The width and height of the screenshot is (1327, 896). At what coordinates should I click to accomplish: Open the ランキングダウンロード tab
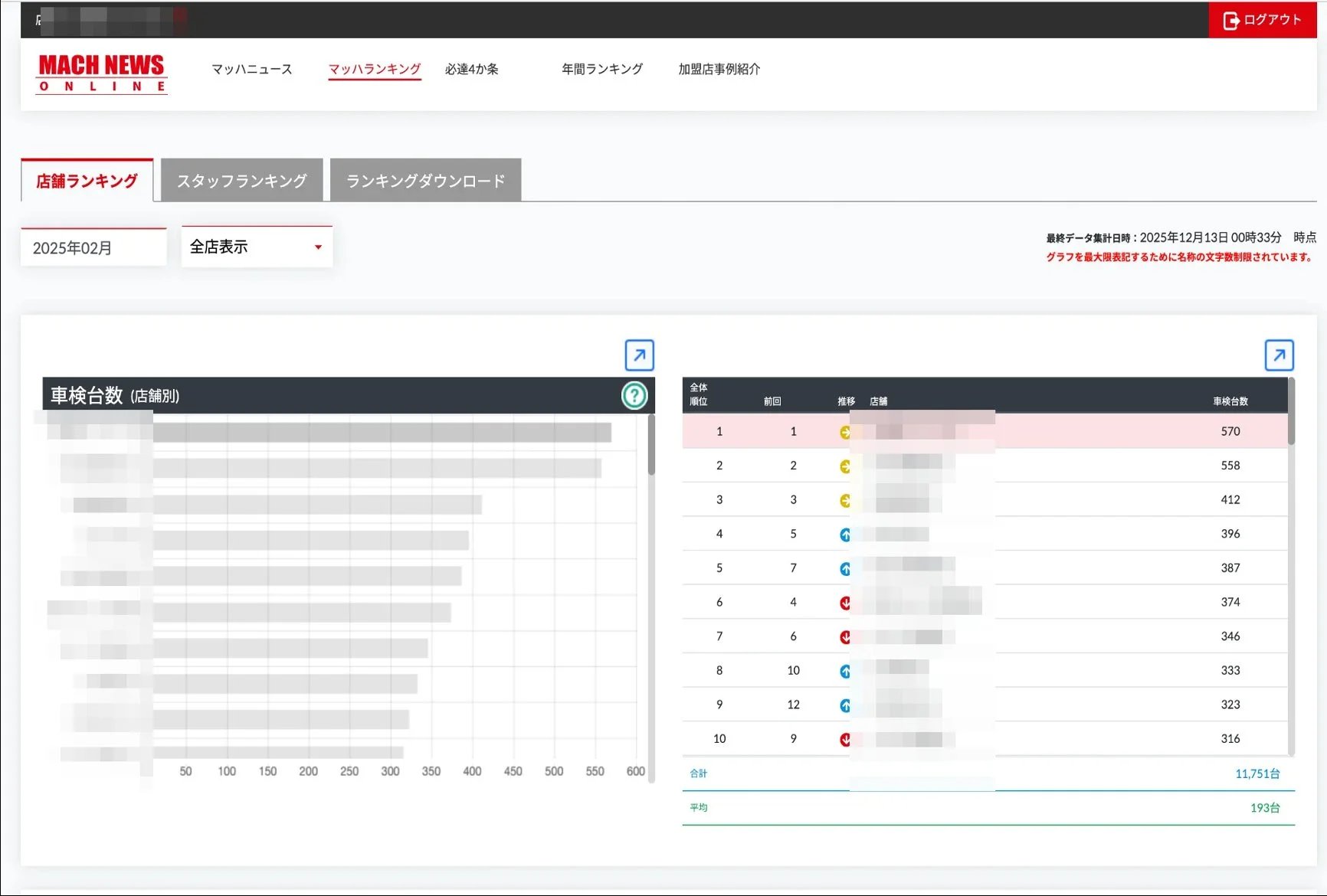[426, 181]
